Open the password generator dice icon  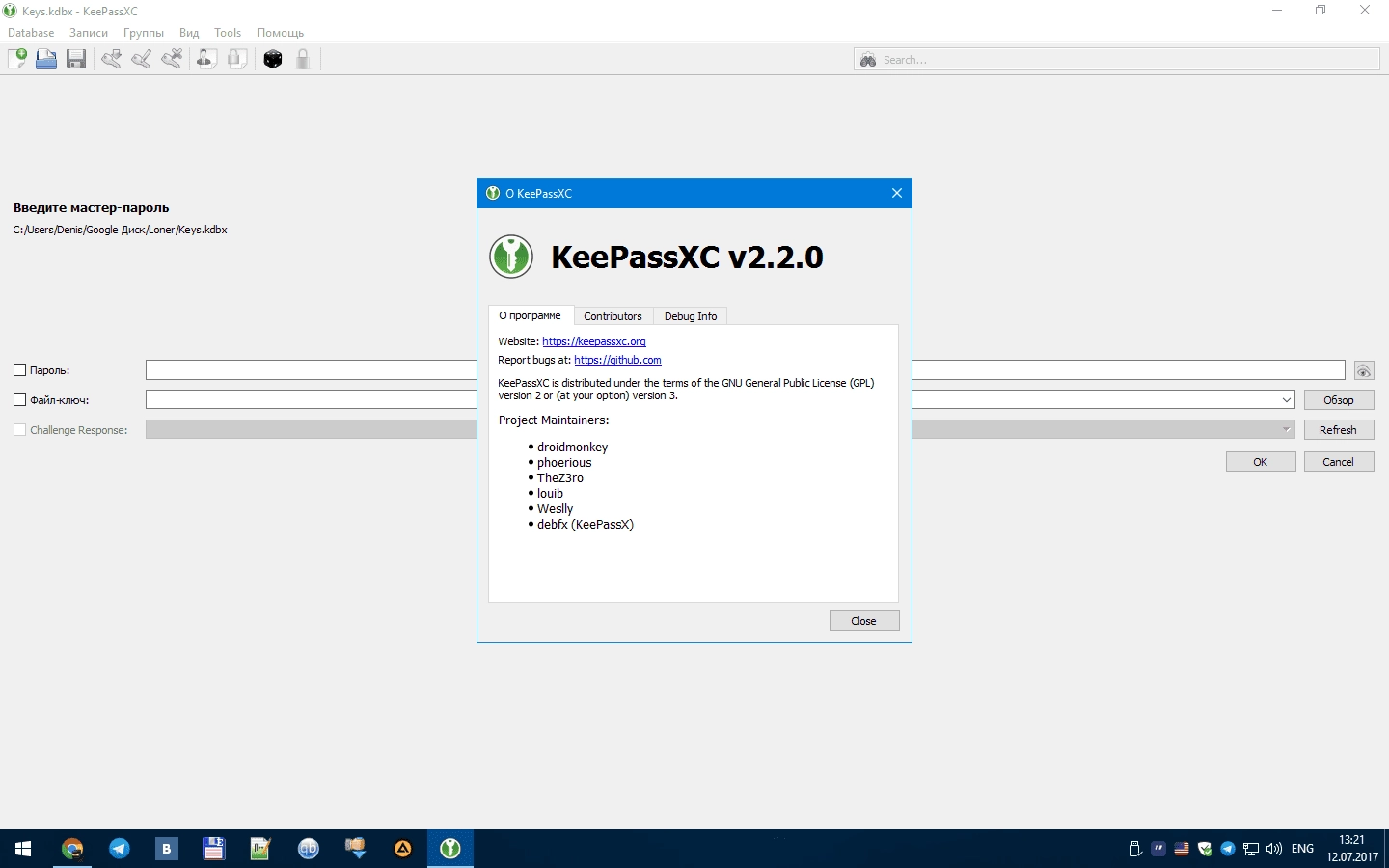click(x=273, y=59)
